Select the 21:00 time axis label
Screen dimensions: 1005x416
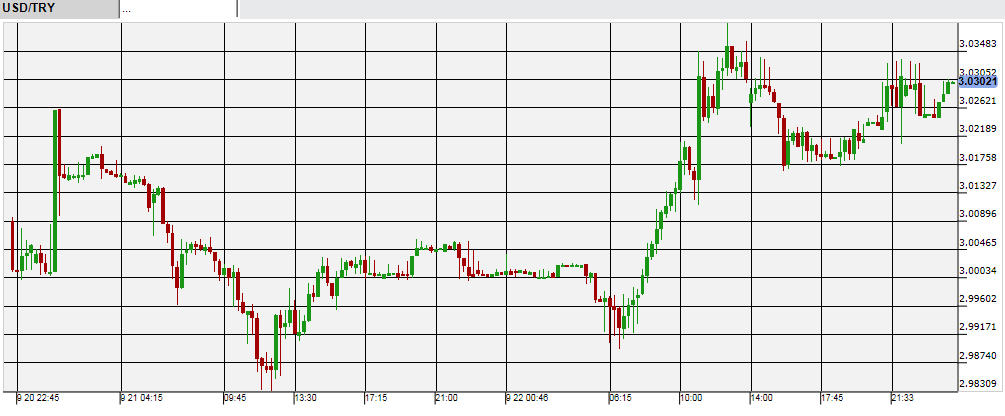(446, 397)
